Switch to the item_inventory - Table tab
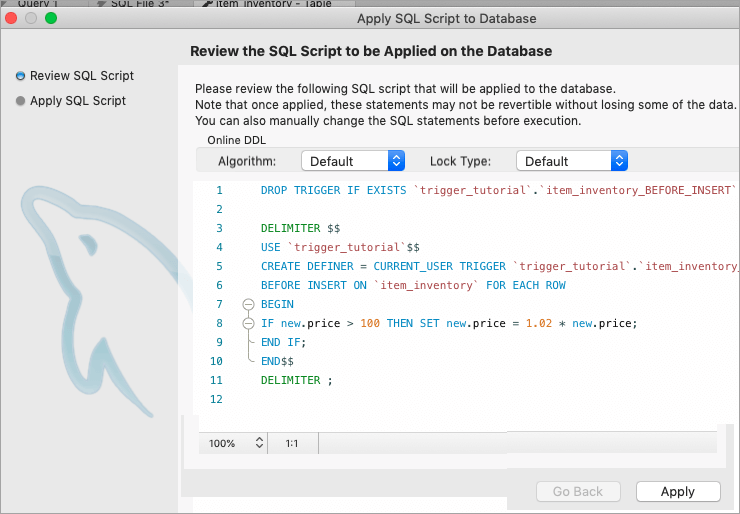The height and width of the screenshot is (514, 740). click(274, 3)
